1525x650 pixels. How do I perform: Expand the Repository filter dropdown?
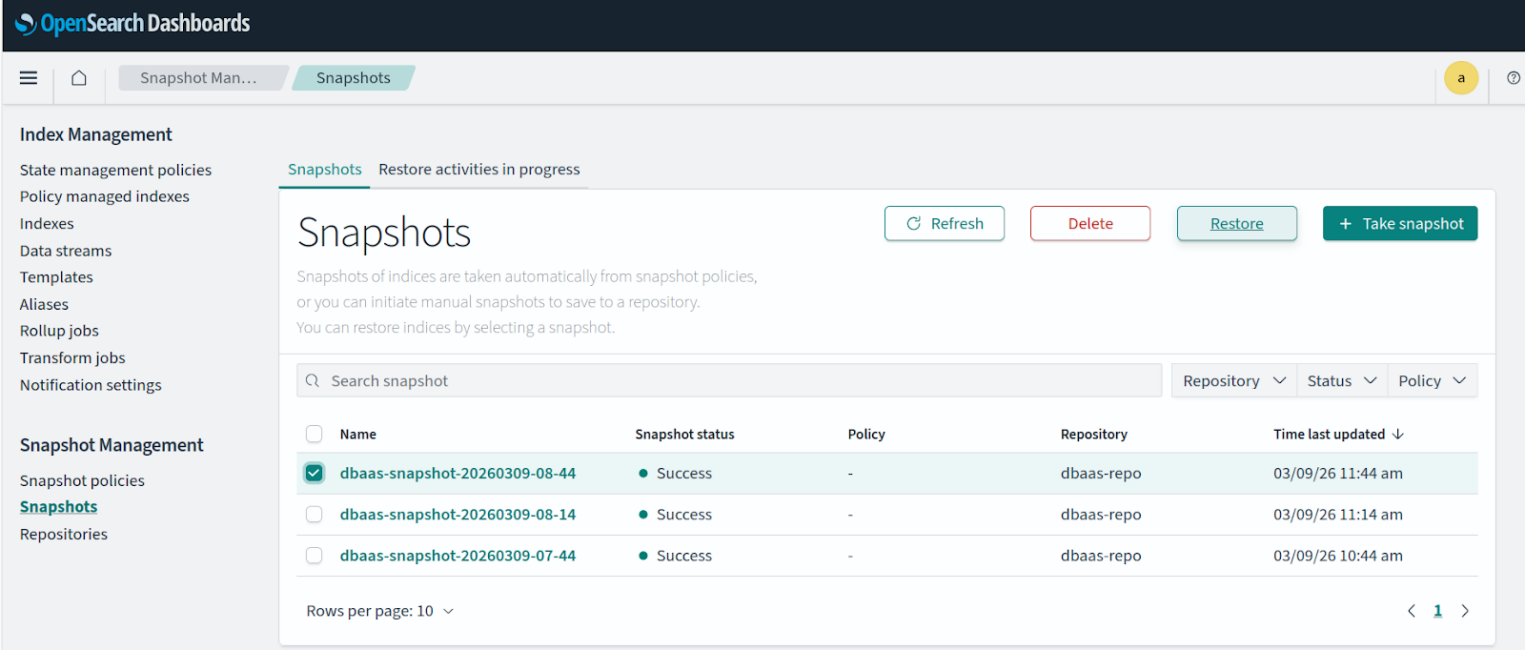[x=1234, y=381]
